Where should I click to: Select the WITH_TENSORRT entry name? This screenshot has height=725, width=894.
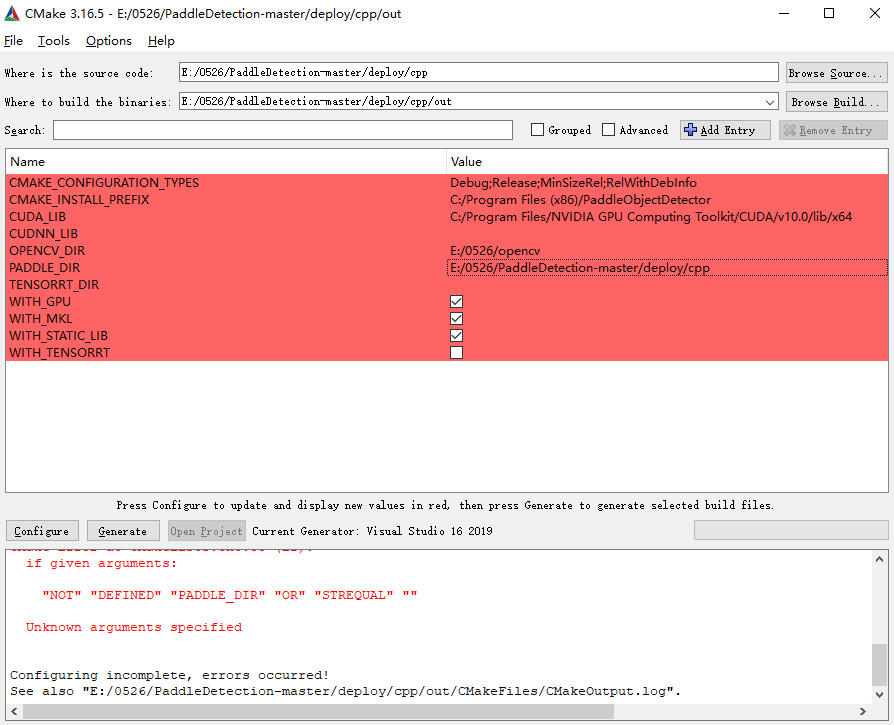coord(59,353)
